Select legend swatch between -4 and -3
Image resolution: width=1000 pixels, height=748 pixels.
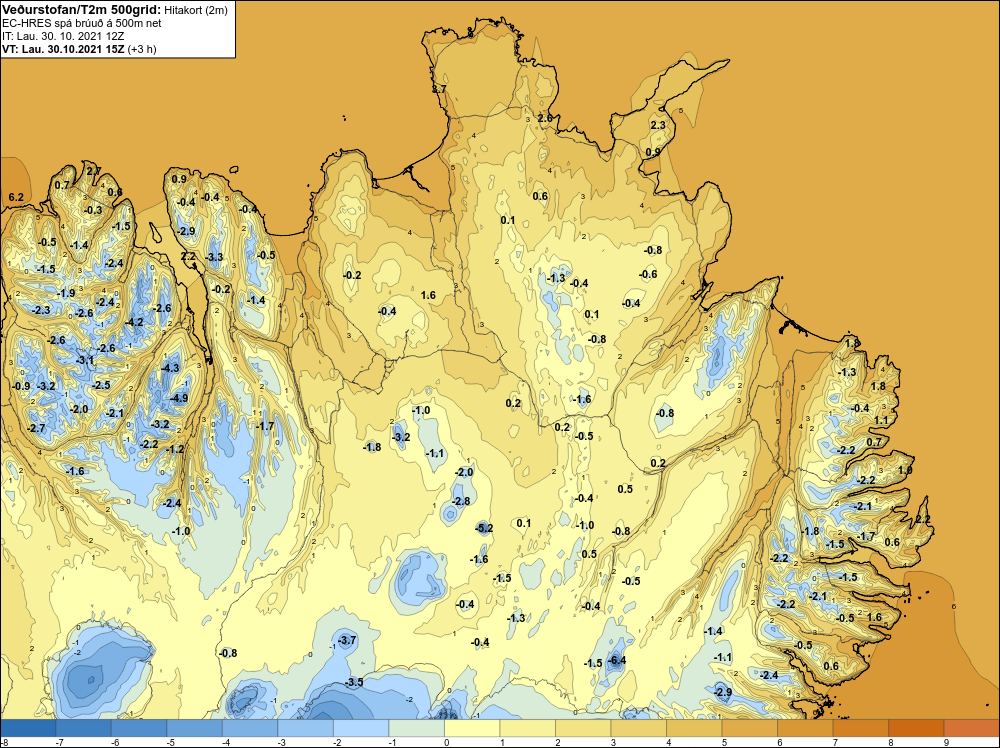tap(250, 728)
